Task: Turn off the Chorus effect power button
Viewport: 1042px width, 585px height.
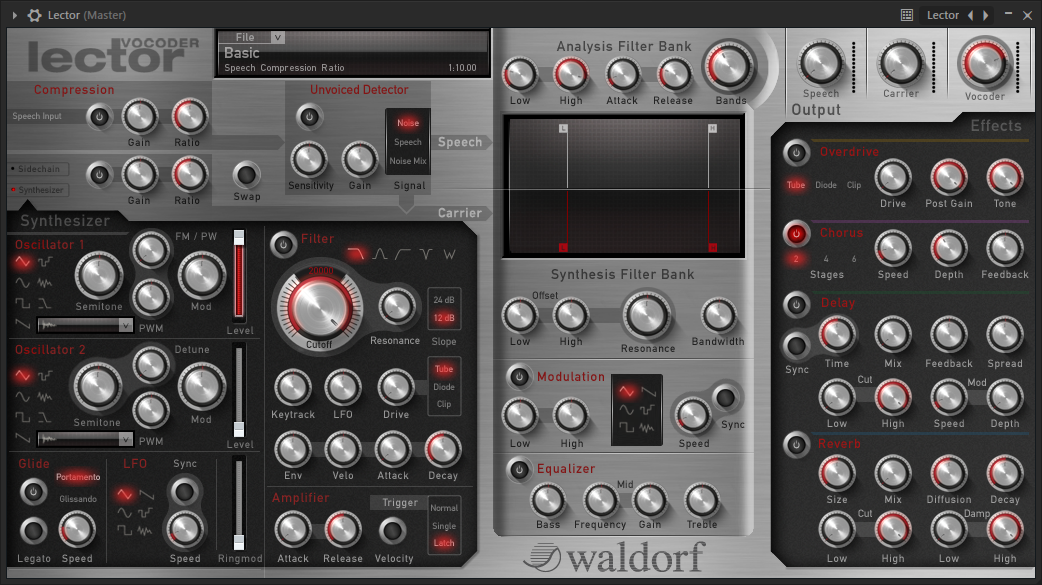Action: coord(796,234)
